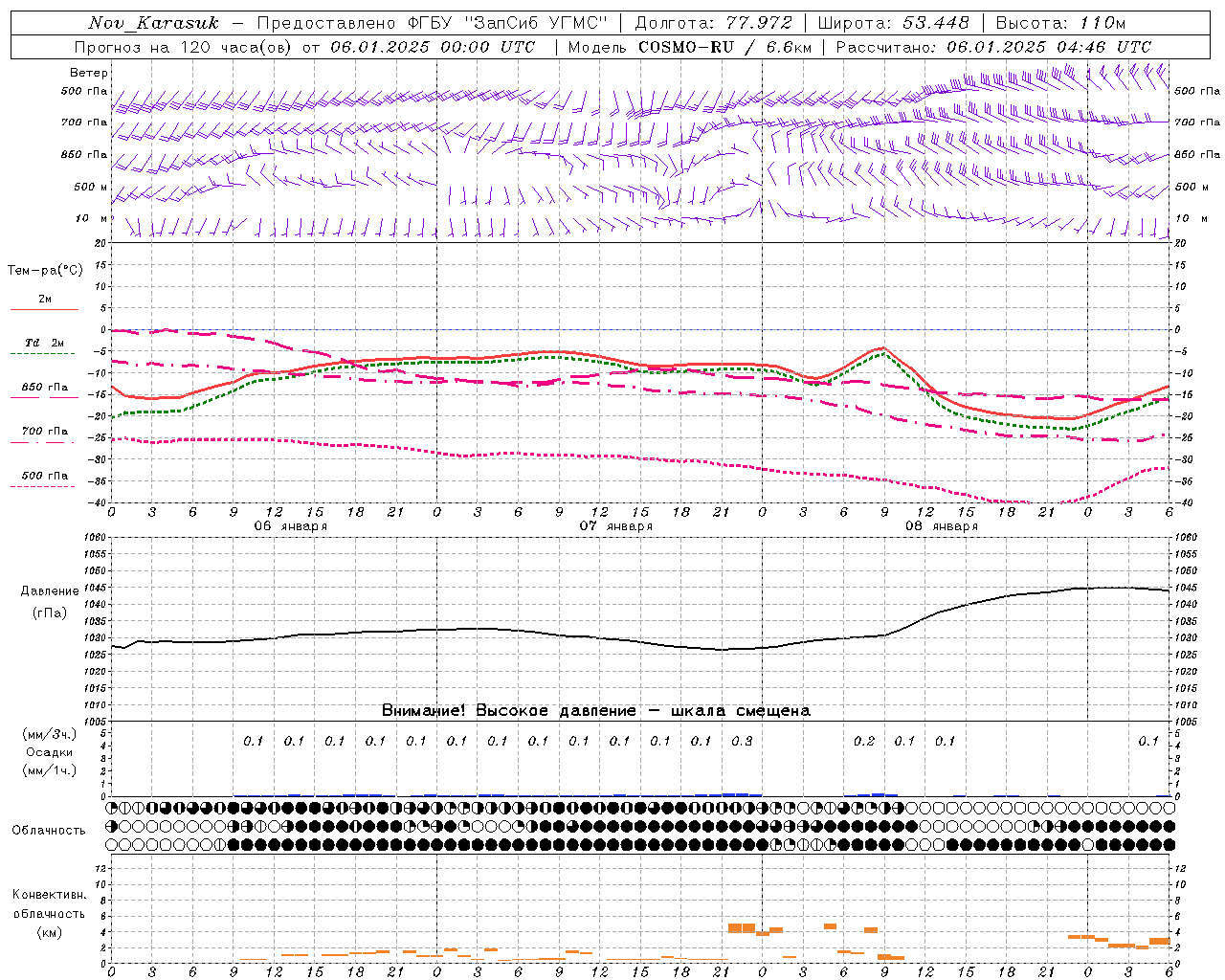Click the (мм/1ч.) hourly precipitation unit label

pyautogui.click(x=50, y=771)
